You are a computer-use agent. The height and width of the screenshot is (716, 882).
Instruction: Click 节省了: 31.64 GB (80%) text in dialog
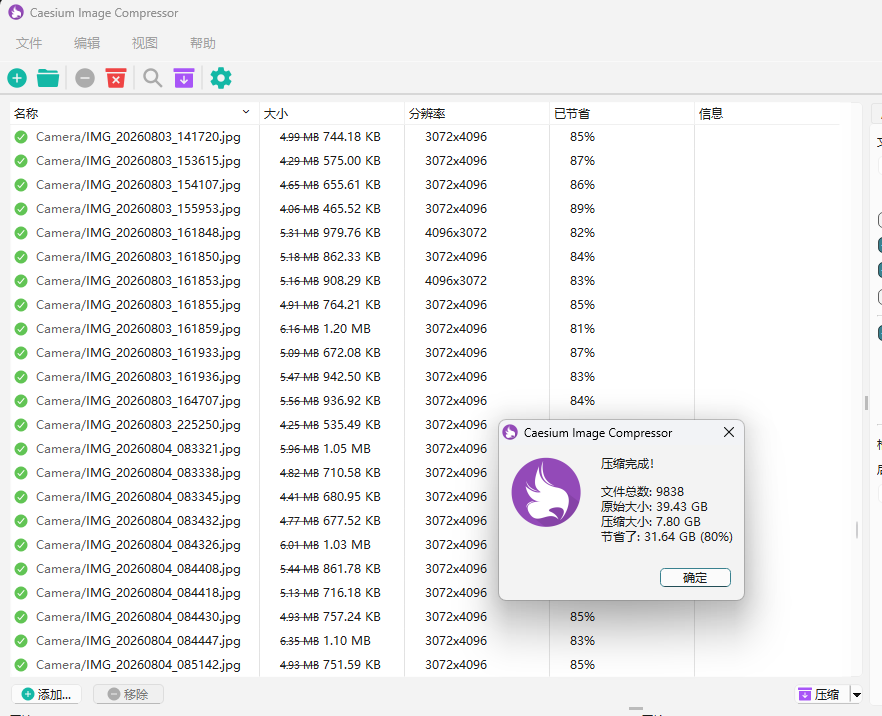tap(667, 537)
